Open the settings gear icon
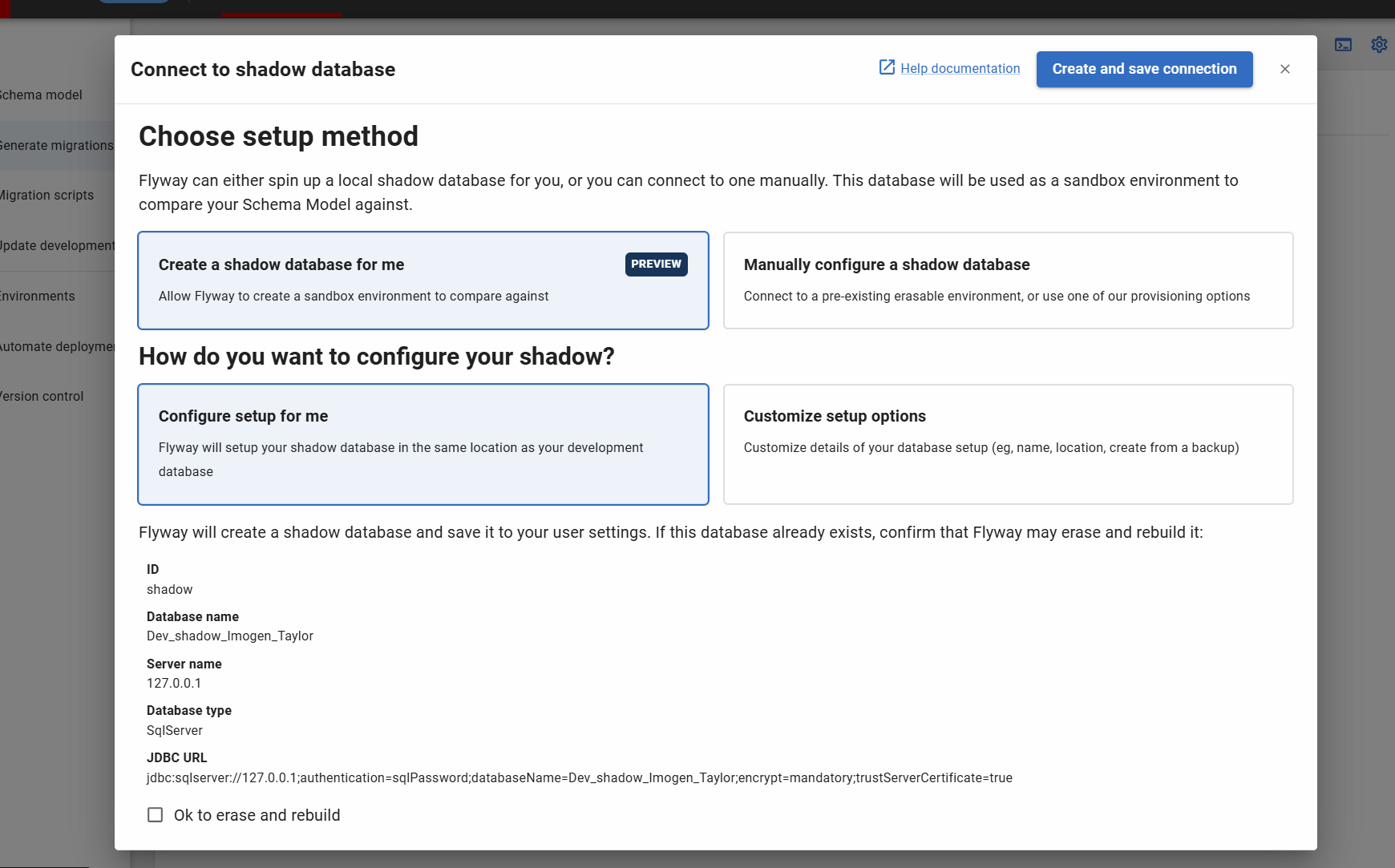1395x868 pixels. click(x=1379, y=45)
